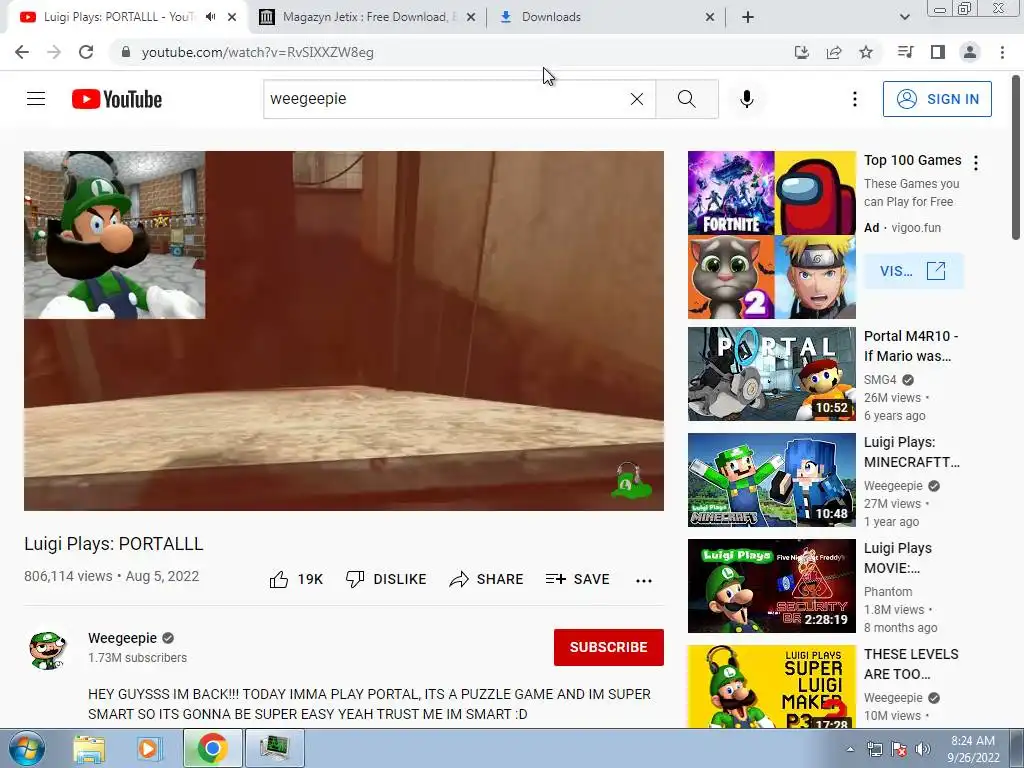The height and width of the screenshot is (768, 1024).
Task: Open ad options three-dot menu for Top 100 Games
Action: [x=976, y=163]
